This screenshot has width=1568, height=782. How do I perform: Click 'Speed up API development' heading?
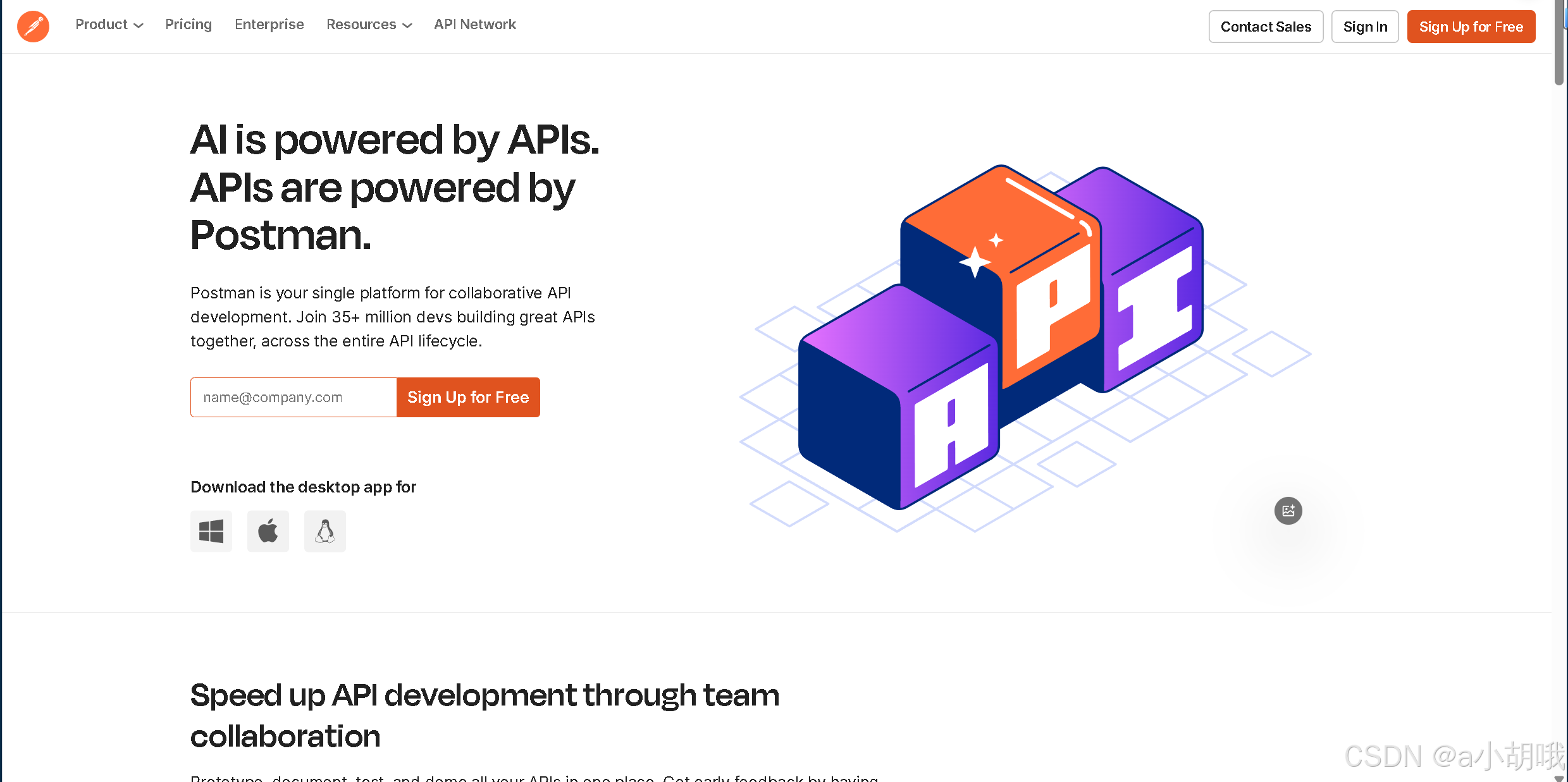[485, 715]
